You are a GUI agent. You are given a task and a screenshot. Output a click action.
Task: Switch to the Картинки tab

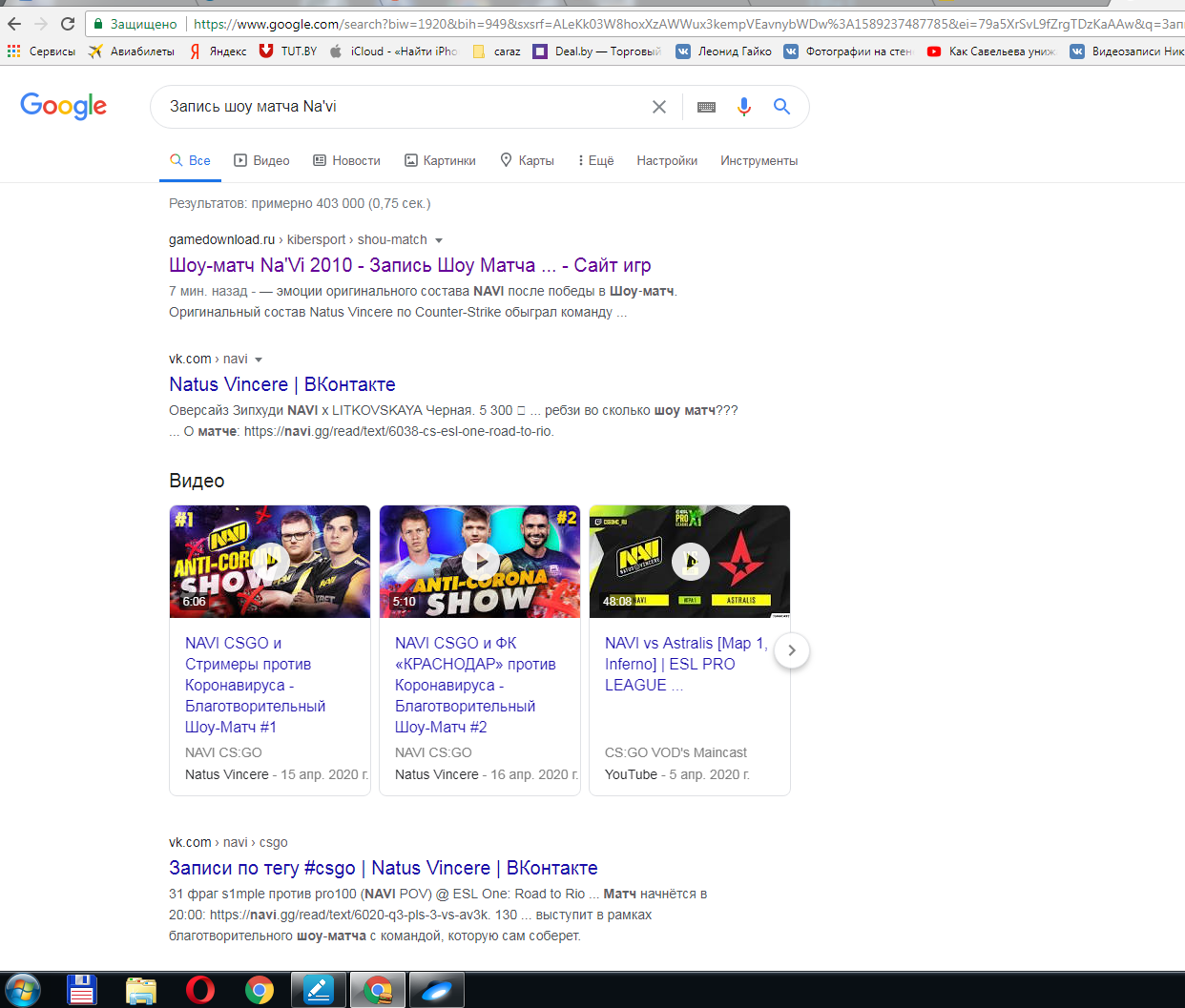(440, 160)
